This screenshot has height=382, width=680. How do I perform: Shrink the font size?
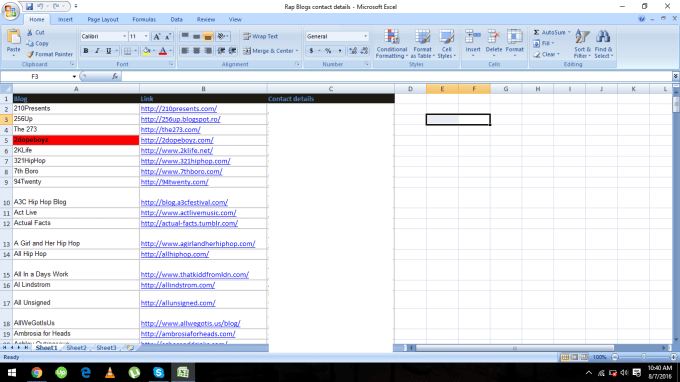tap(168, 36)
